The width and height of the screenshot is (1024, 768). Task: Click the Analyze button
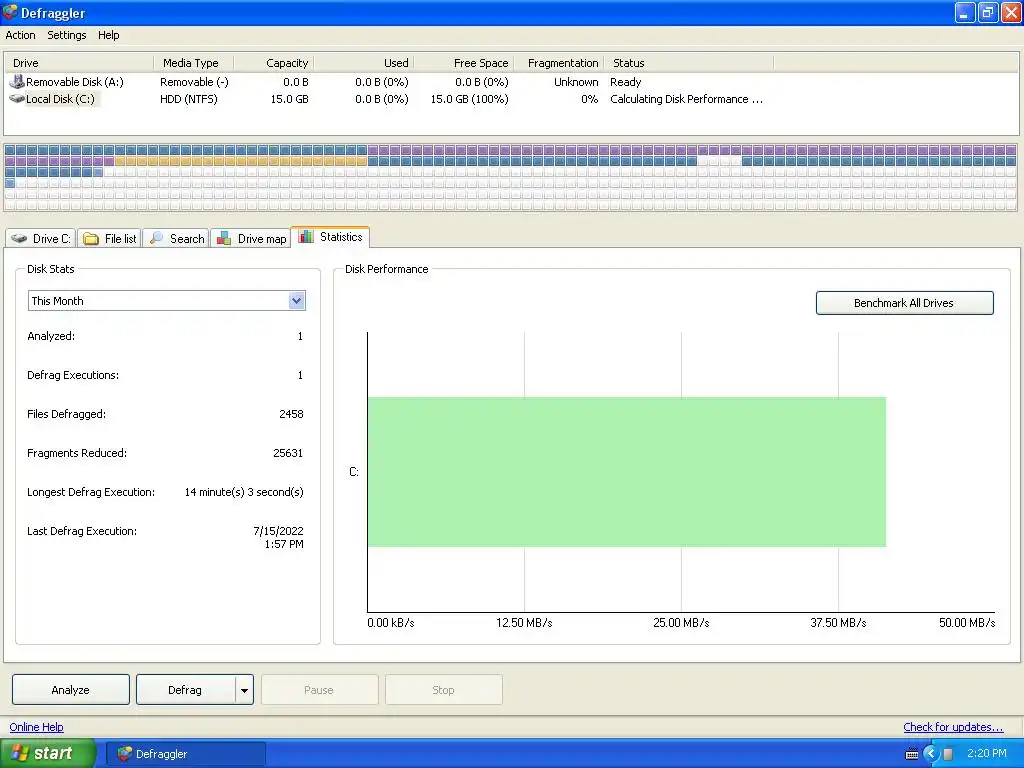(71, 690)
